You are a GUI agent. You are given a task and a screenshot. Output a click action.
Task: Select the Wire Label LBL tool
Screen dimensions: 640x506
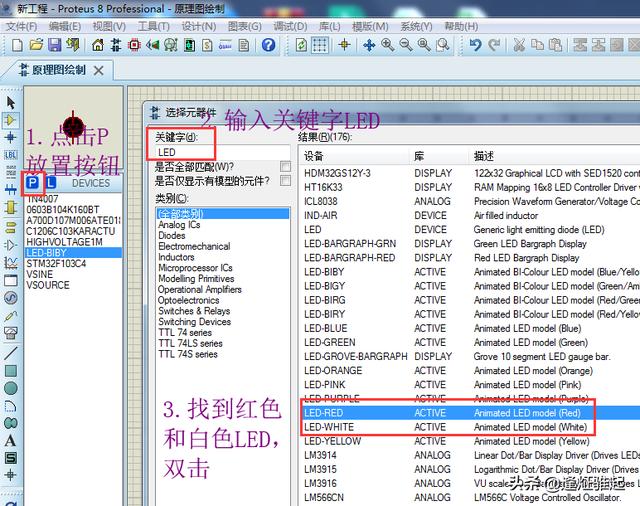point(11,155)
